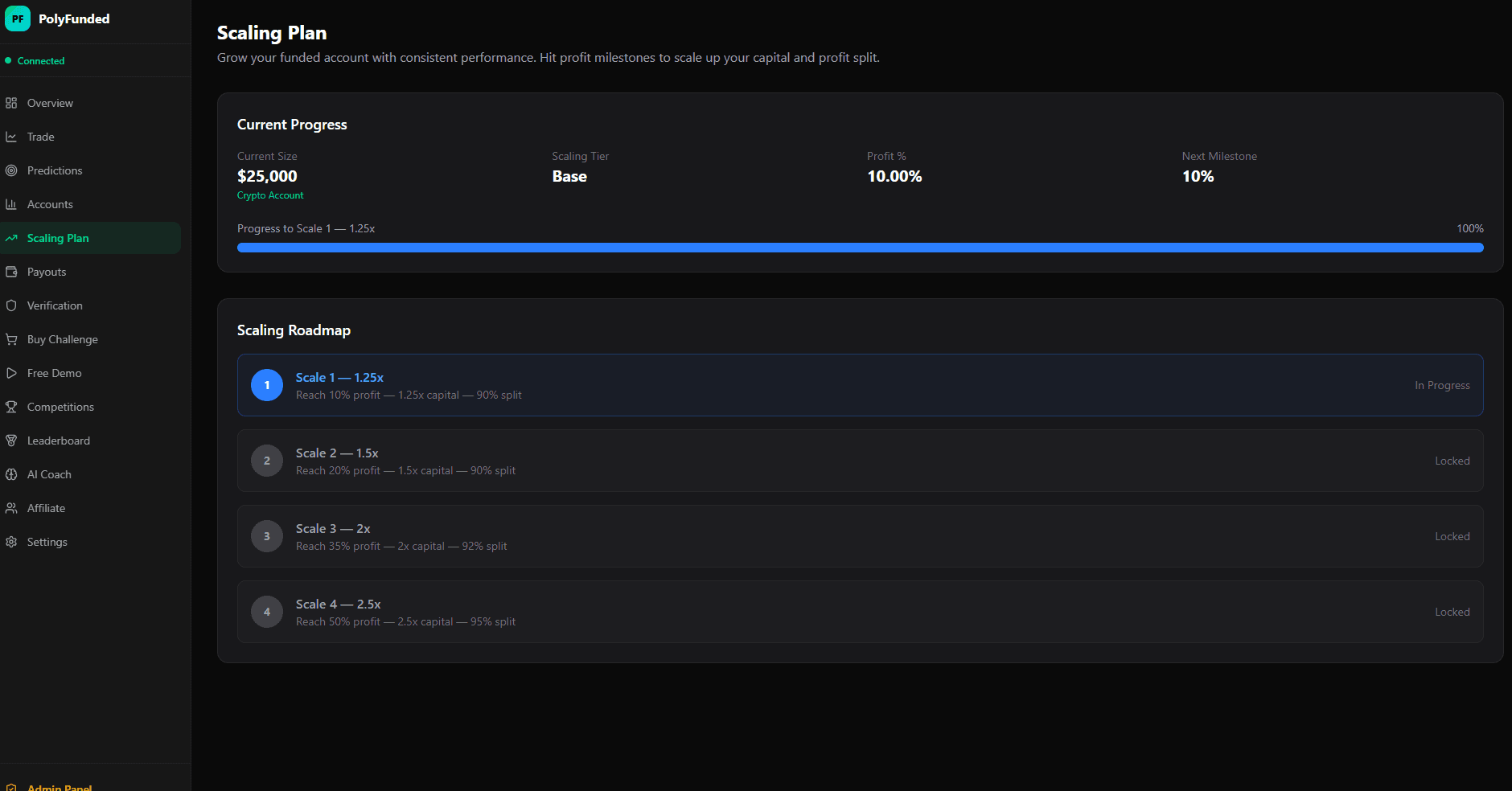Screen dimensions: 1512x791
Task: Select the Accounts bar-chart icon
Action: click(12, 204)
